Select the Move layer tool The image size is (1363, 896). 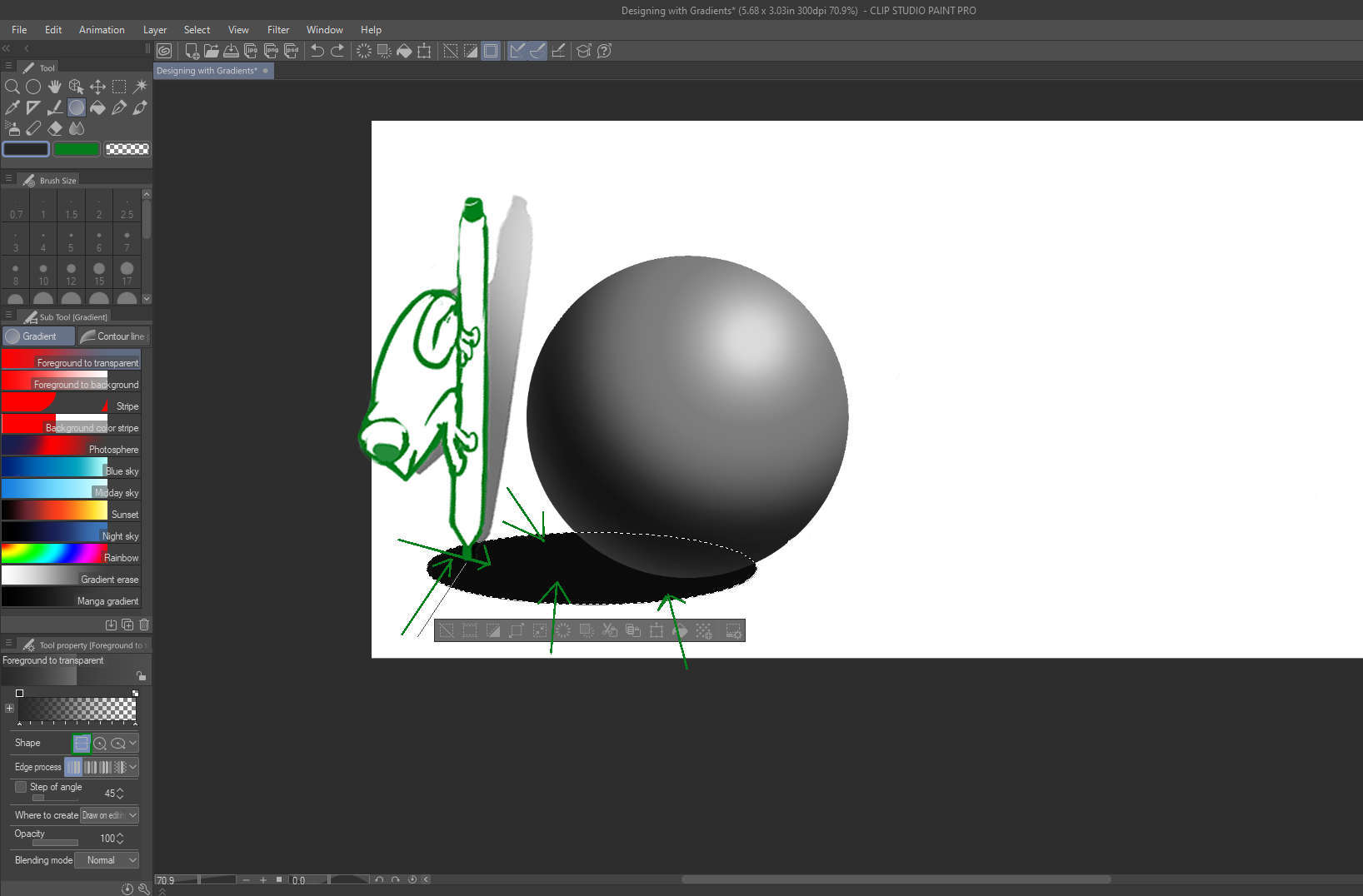(x=97, y=87)
